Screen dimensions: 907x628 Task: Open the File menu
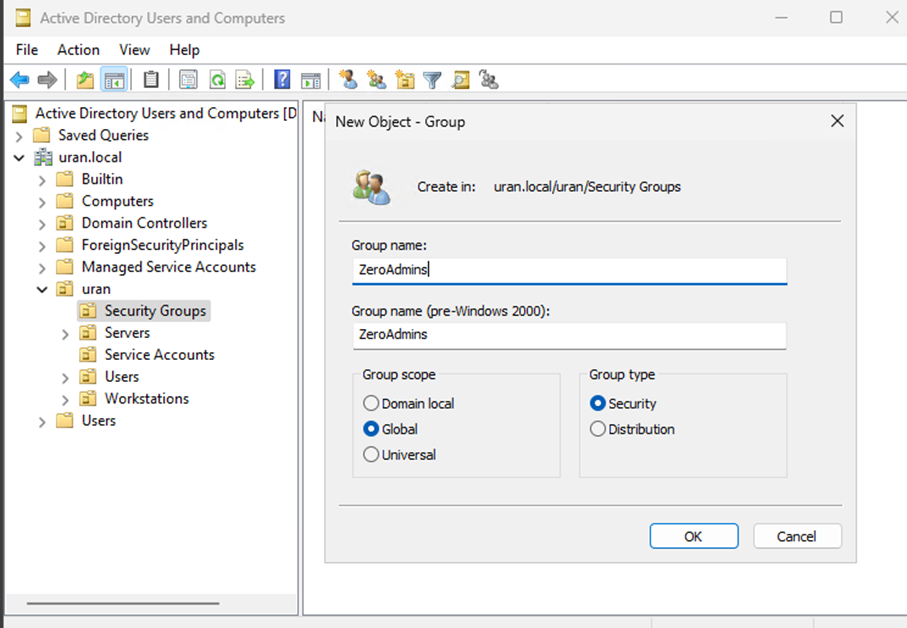coord(27,50)
